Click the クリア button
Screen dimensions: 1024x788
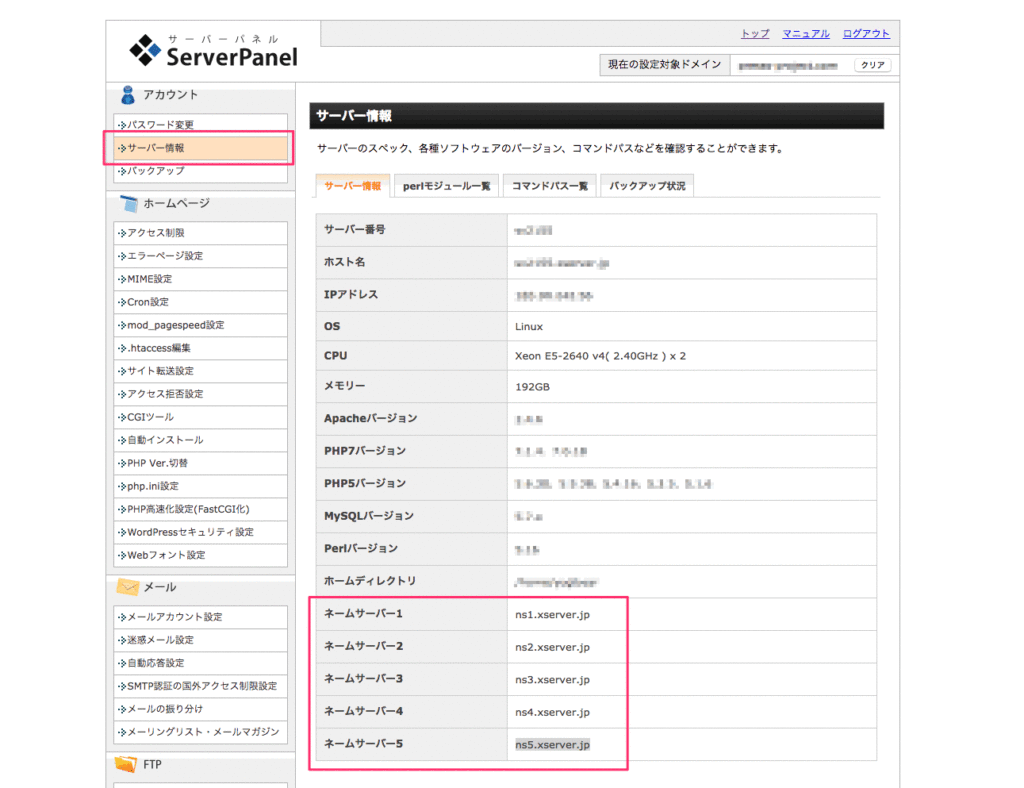tap(872, 65)
